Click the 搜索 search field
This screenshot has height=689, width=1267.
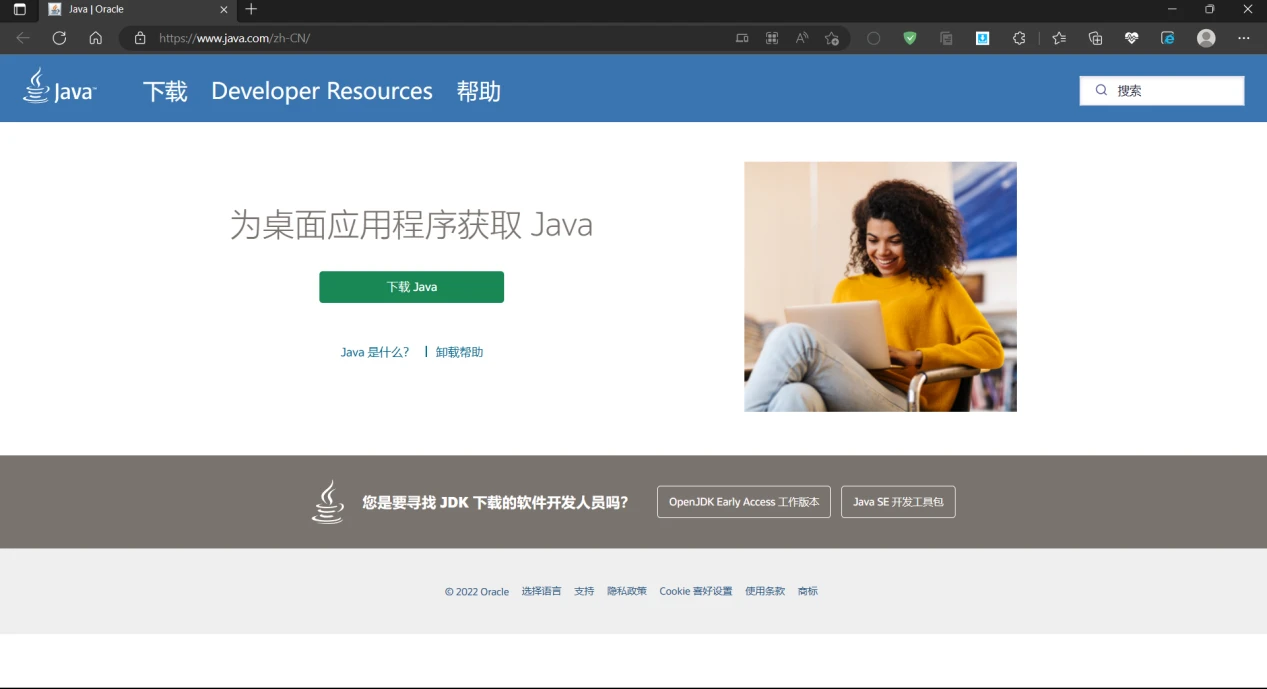pyautogui.click(x=1162, y=90)
